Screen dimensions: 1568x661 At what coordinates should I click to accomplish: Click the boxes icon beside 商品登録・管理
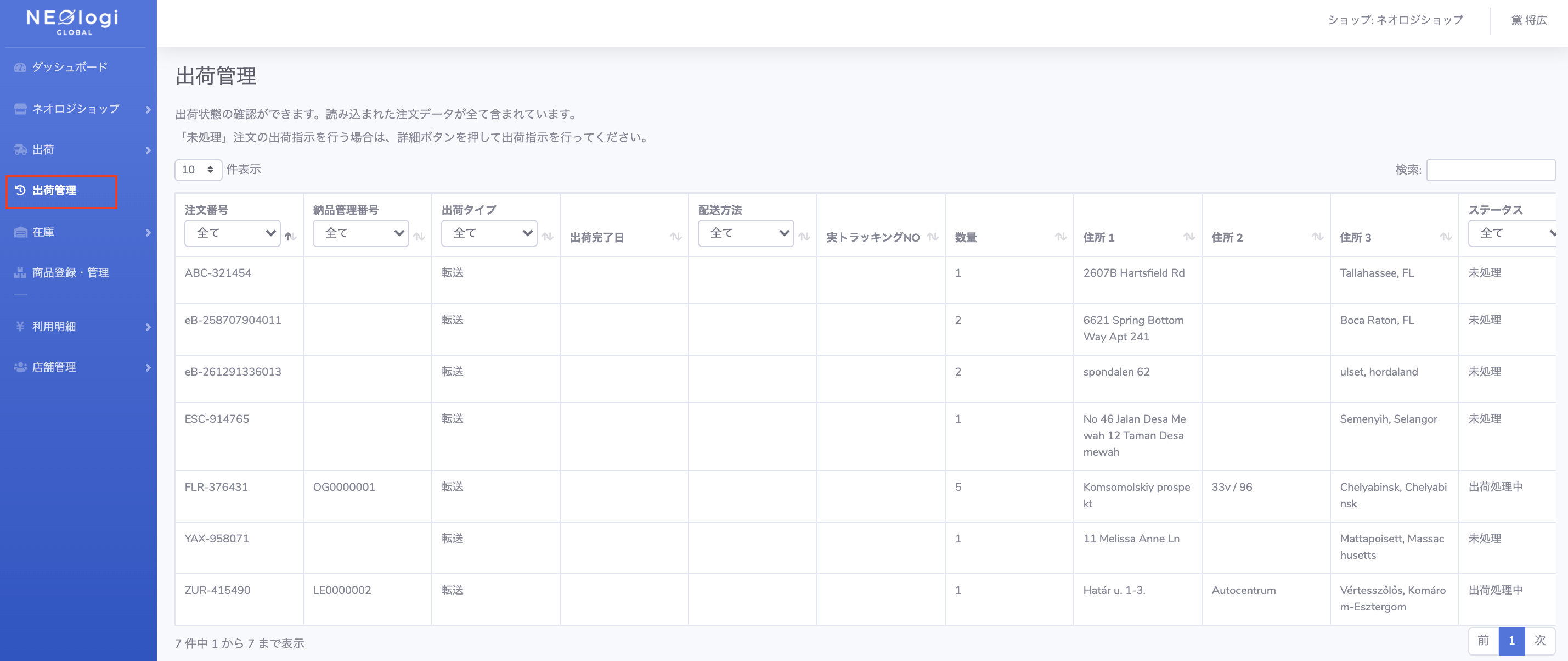(x=20, y=273)
